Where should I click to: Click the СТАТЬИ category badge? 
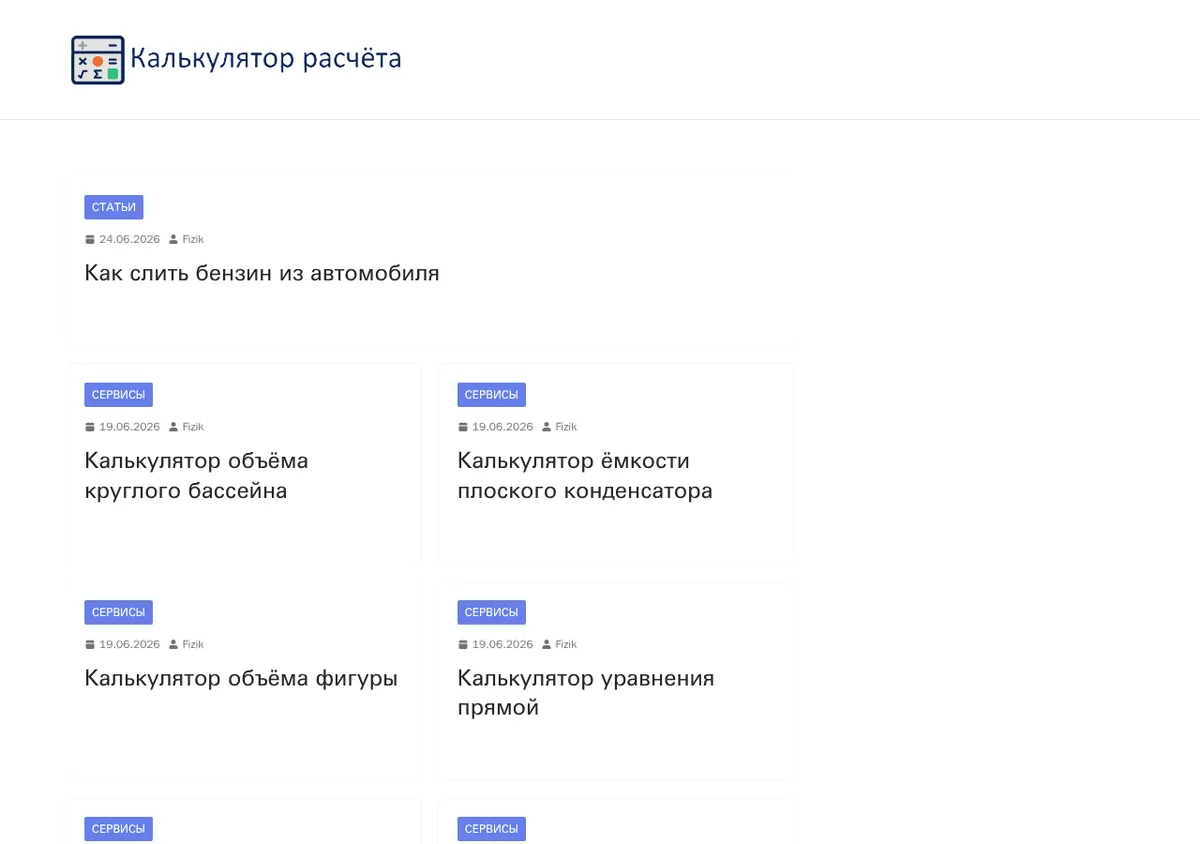pos(114,207)
